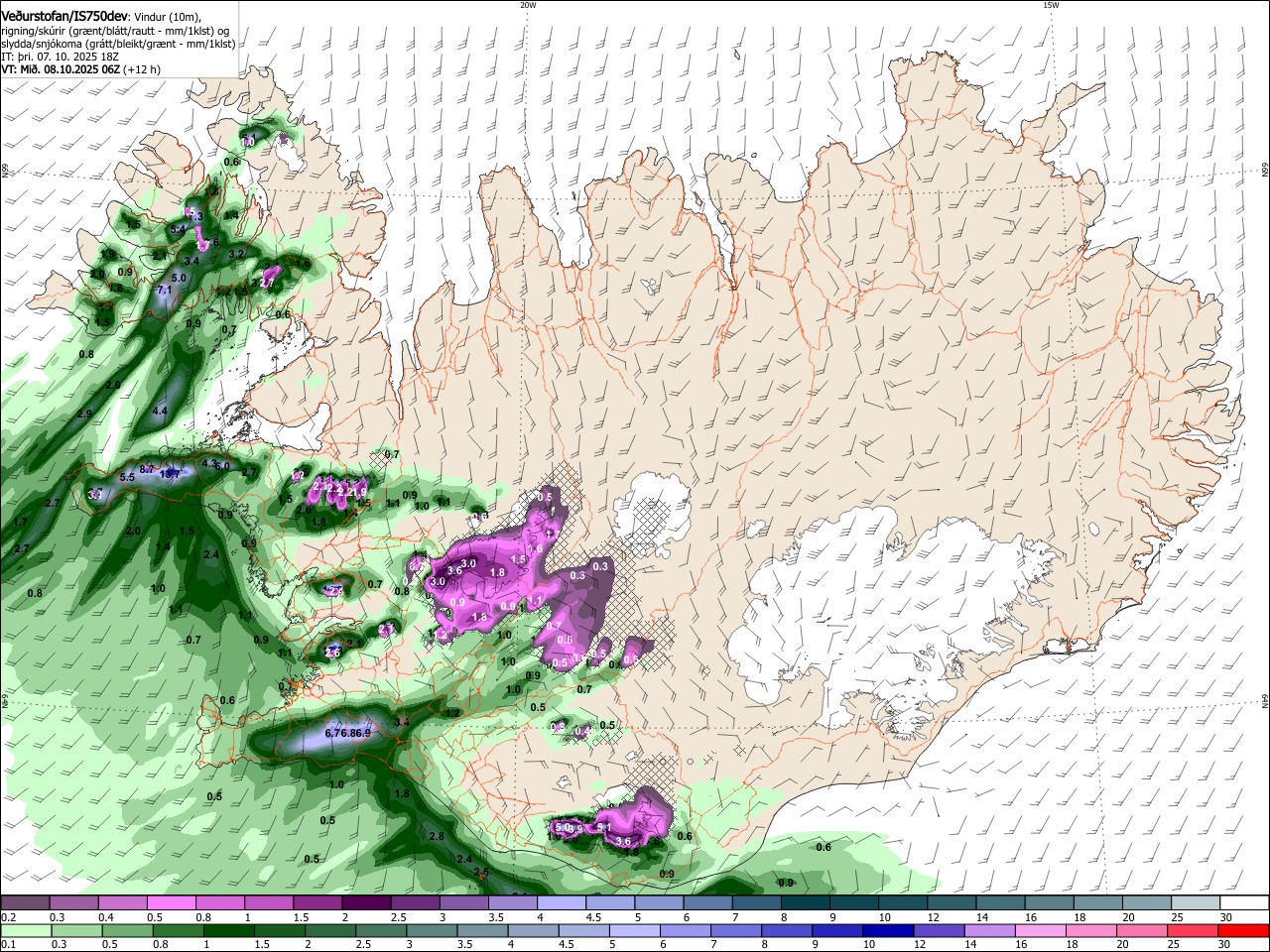
Task: Select the pale grey 25 snow legend swatch
Action: [x=1196, y=903]
